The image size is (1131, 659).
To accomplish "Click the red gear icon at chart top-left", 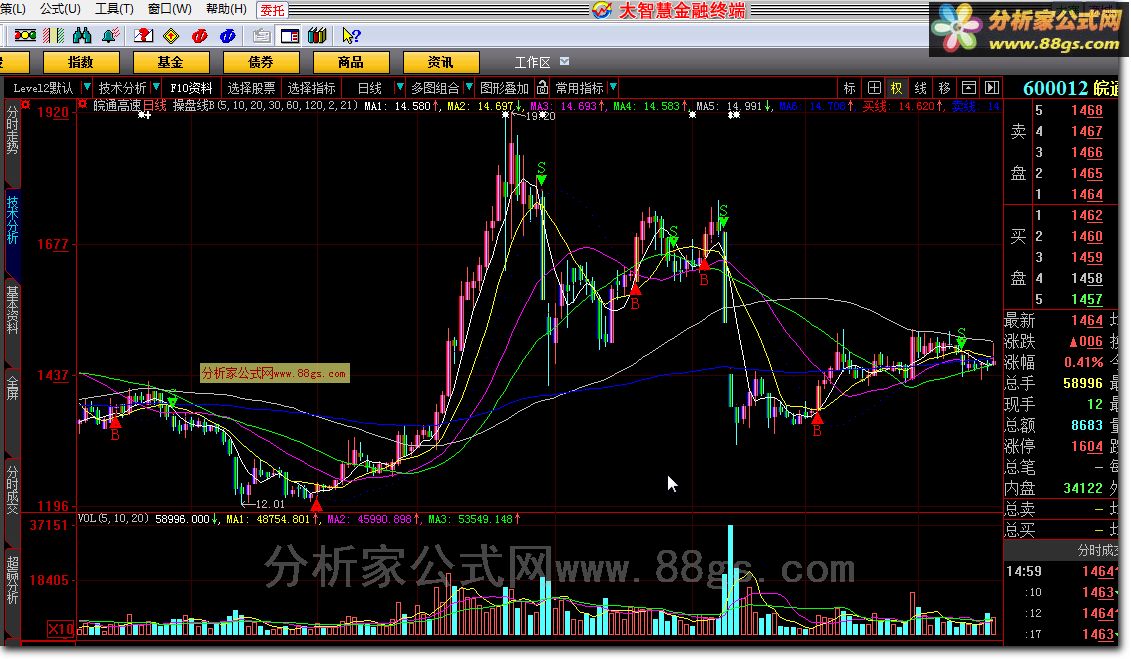I will pos(25,105).
